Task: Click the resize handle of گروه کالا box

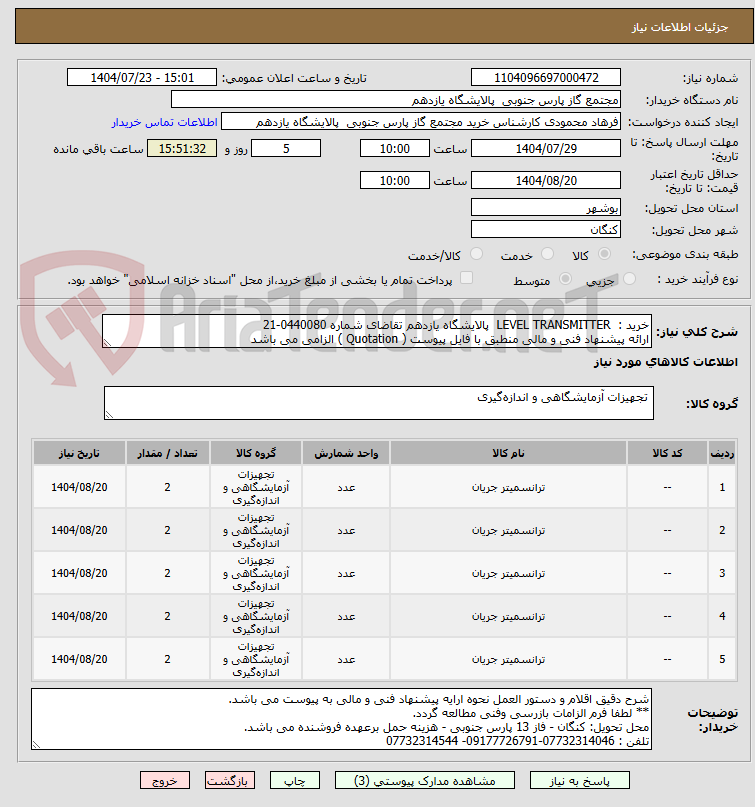Action: pyautogui.click(x=109, y=415)
